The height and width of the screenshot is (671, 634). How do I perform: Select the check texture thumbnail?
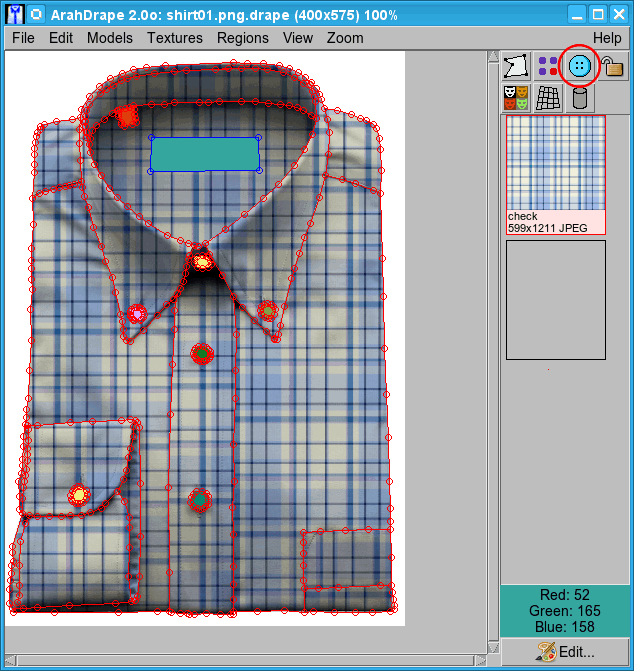[x=556, y=164]
